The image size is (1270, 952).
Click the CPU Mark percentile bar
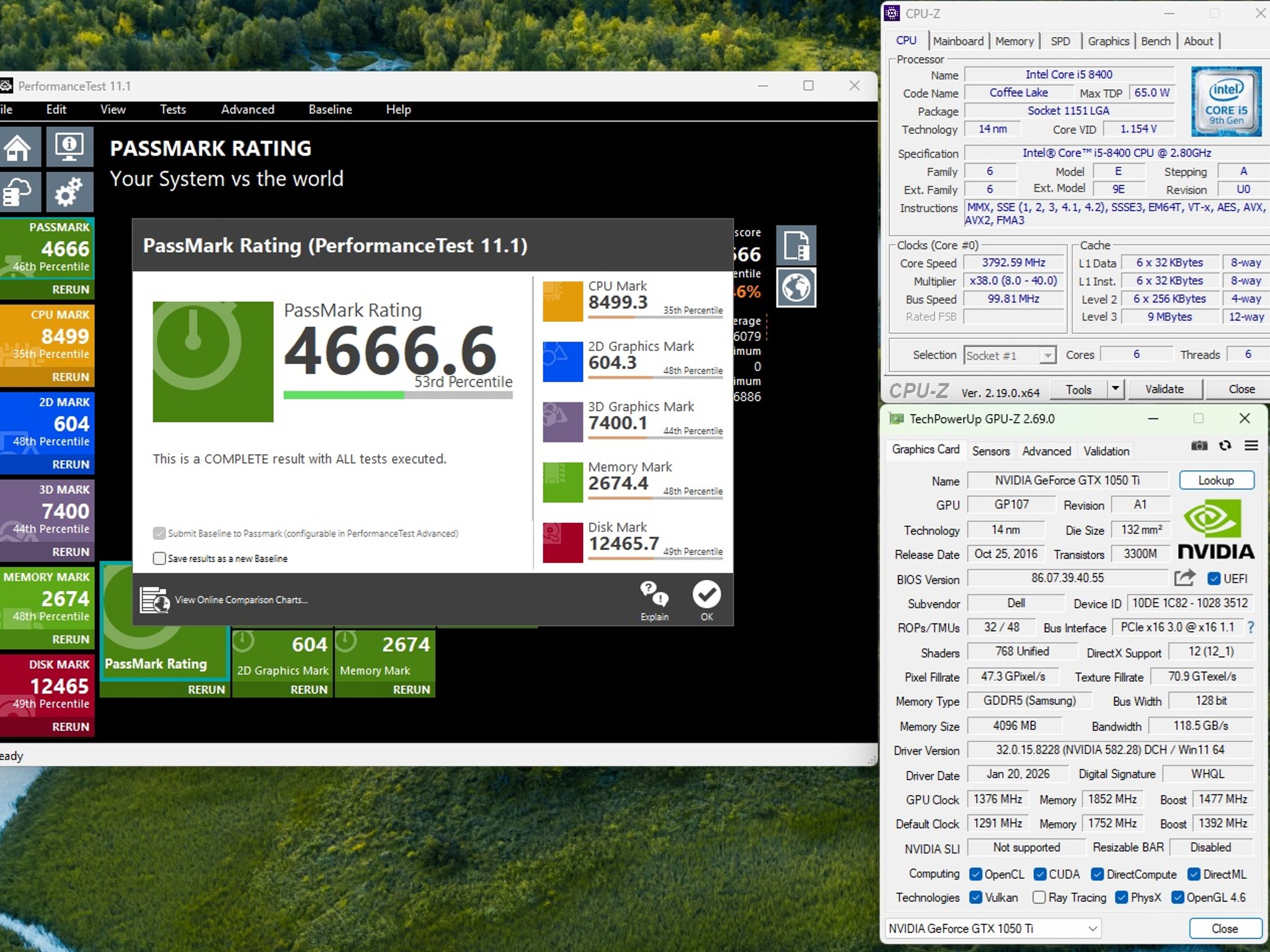(655, 317)
